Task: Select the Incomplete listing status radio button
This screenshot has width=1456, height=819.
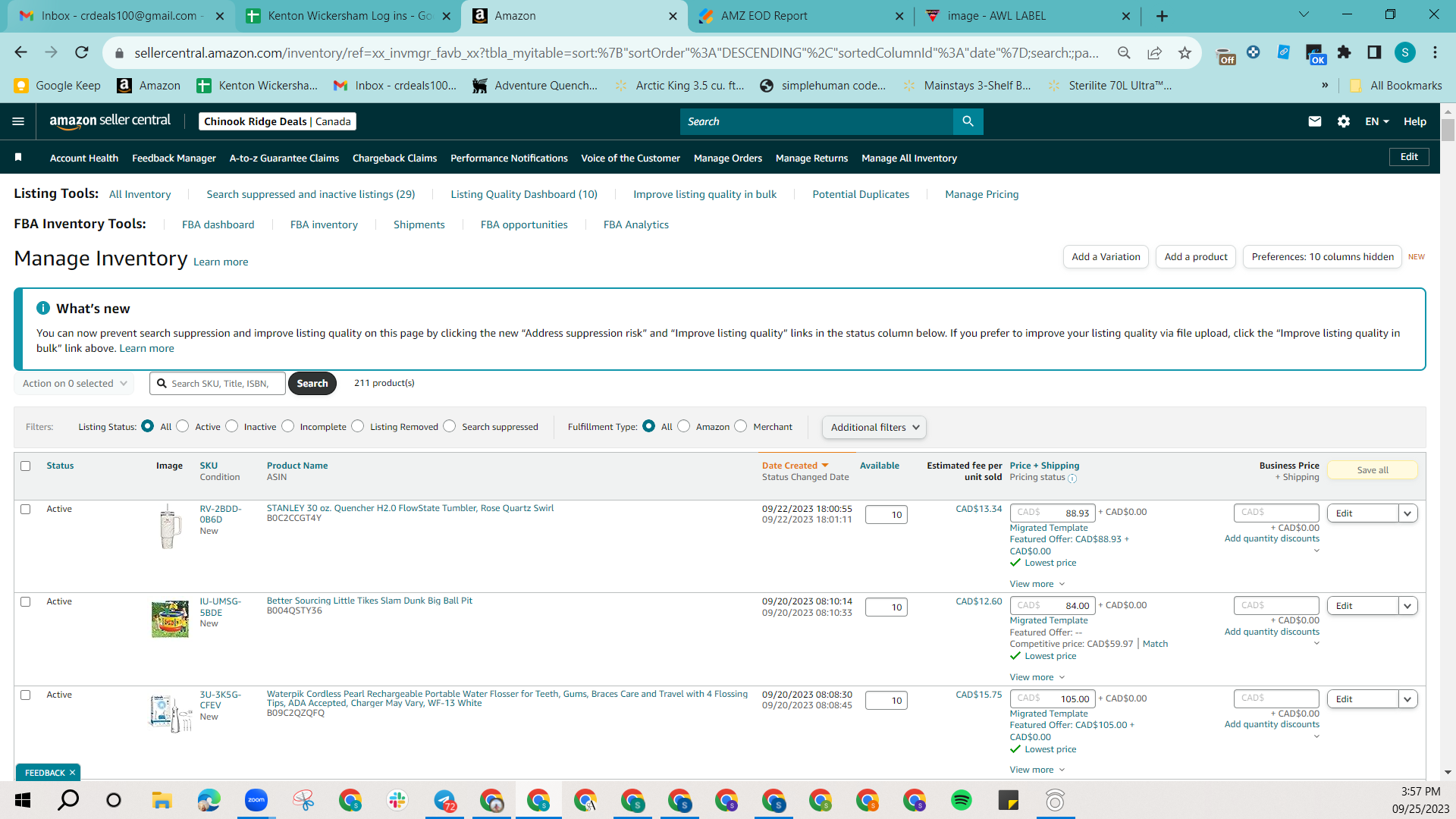Action: pos(288,426)
